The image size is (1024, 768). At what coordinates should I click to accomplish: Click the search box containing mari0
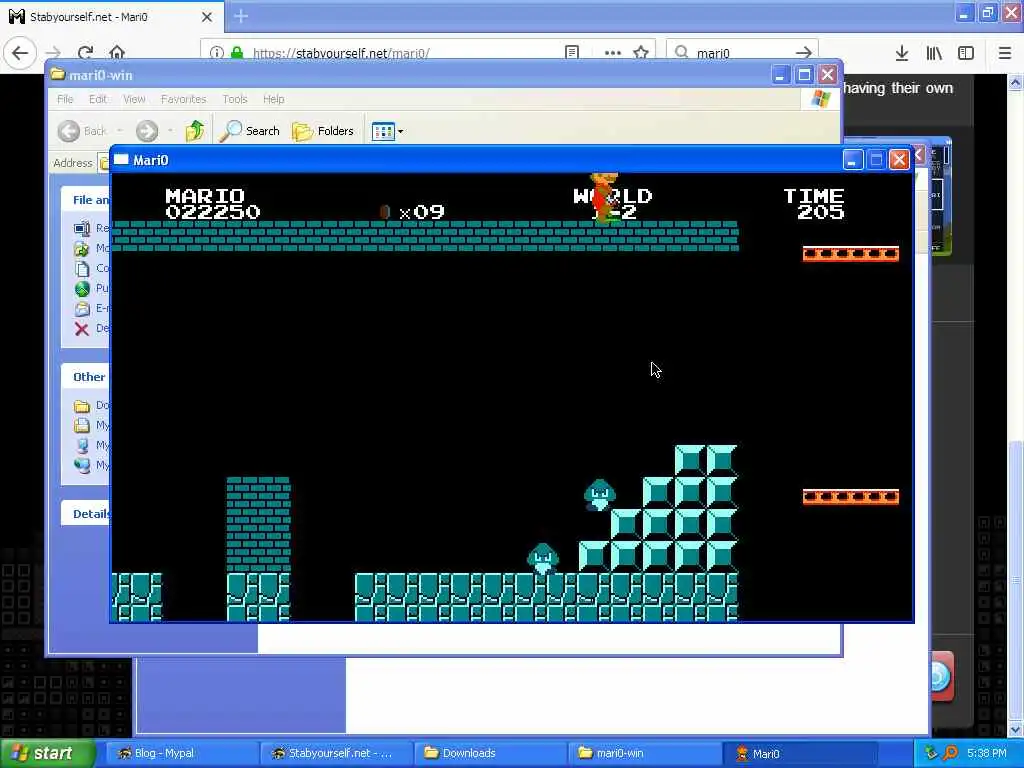click(x=742, y=53)
